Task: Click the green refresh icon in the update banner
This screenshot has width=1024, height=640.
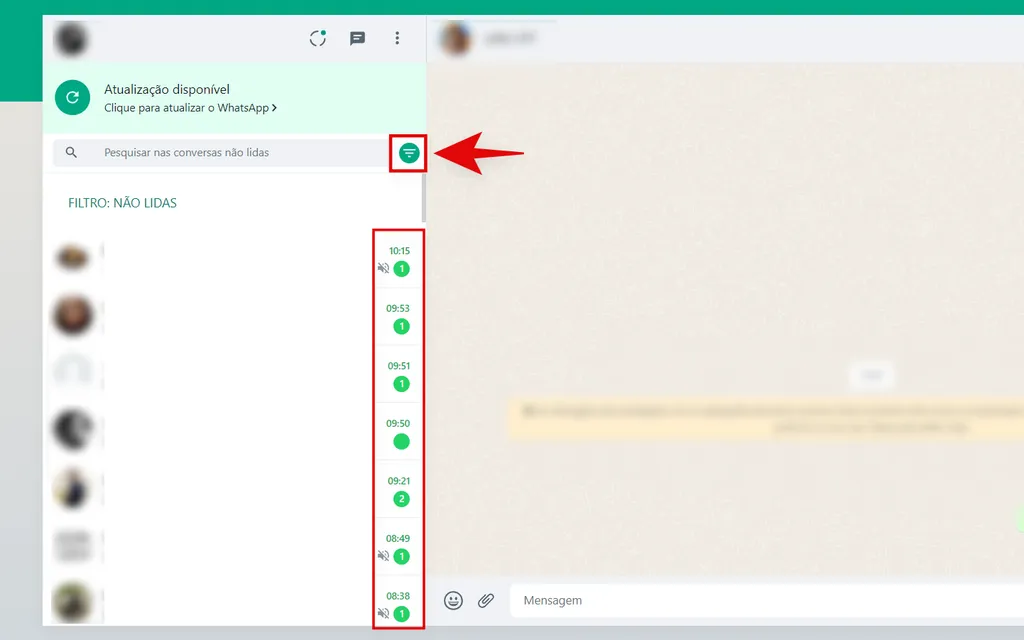Action: pos(71,97)
